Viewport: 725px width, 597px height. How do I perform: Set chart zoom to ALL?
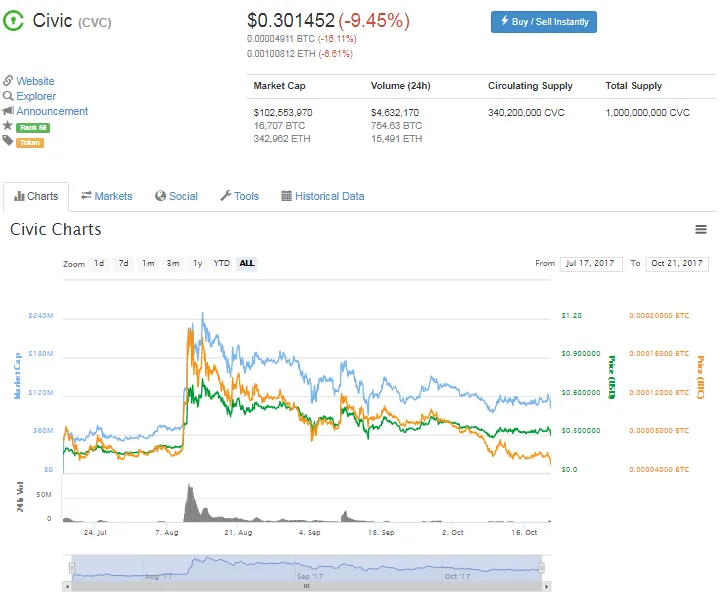[246, 264]
